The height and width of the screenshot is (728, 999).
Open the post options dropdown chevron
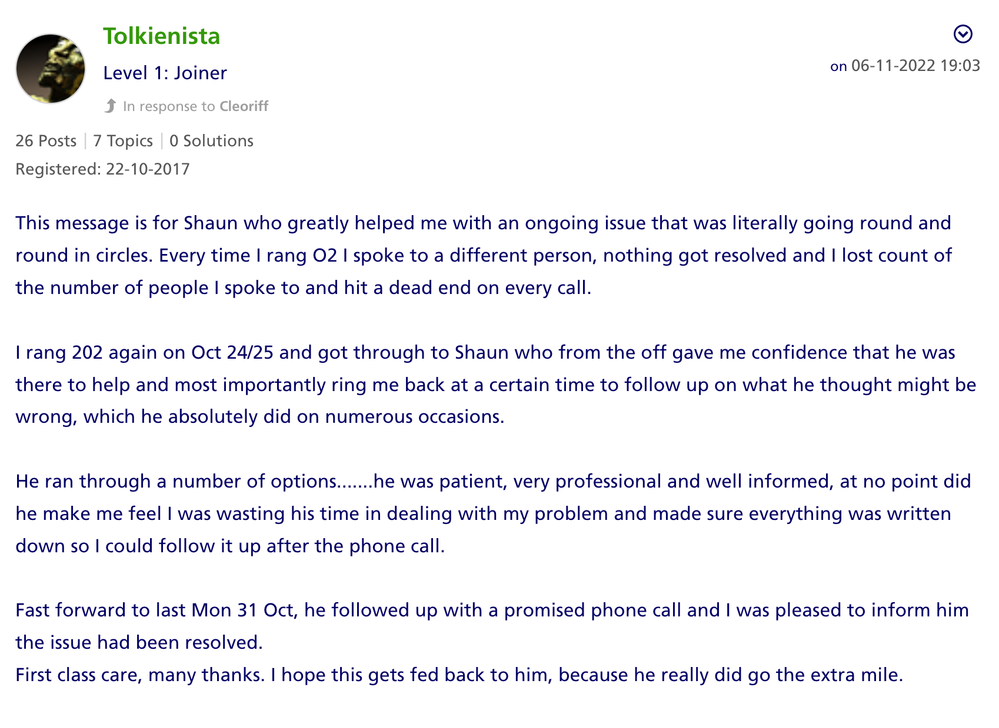pyautogui.click(x=963, y=35)
